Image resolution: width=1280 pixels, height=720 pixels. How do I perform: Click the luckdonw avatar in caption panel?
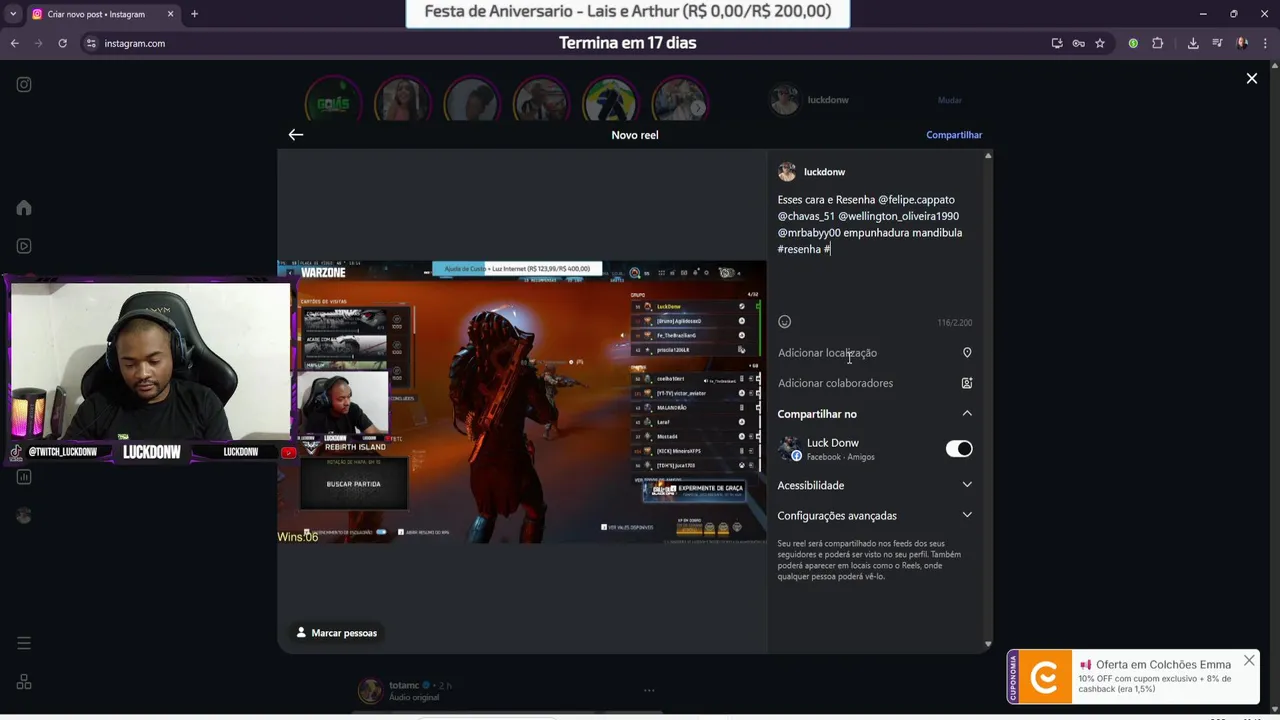coord(787,172)
